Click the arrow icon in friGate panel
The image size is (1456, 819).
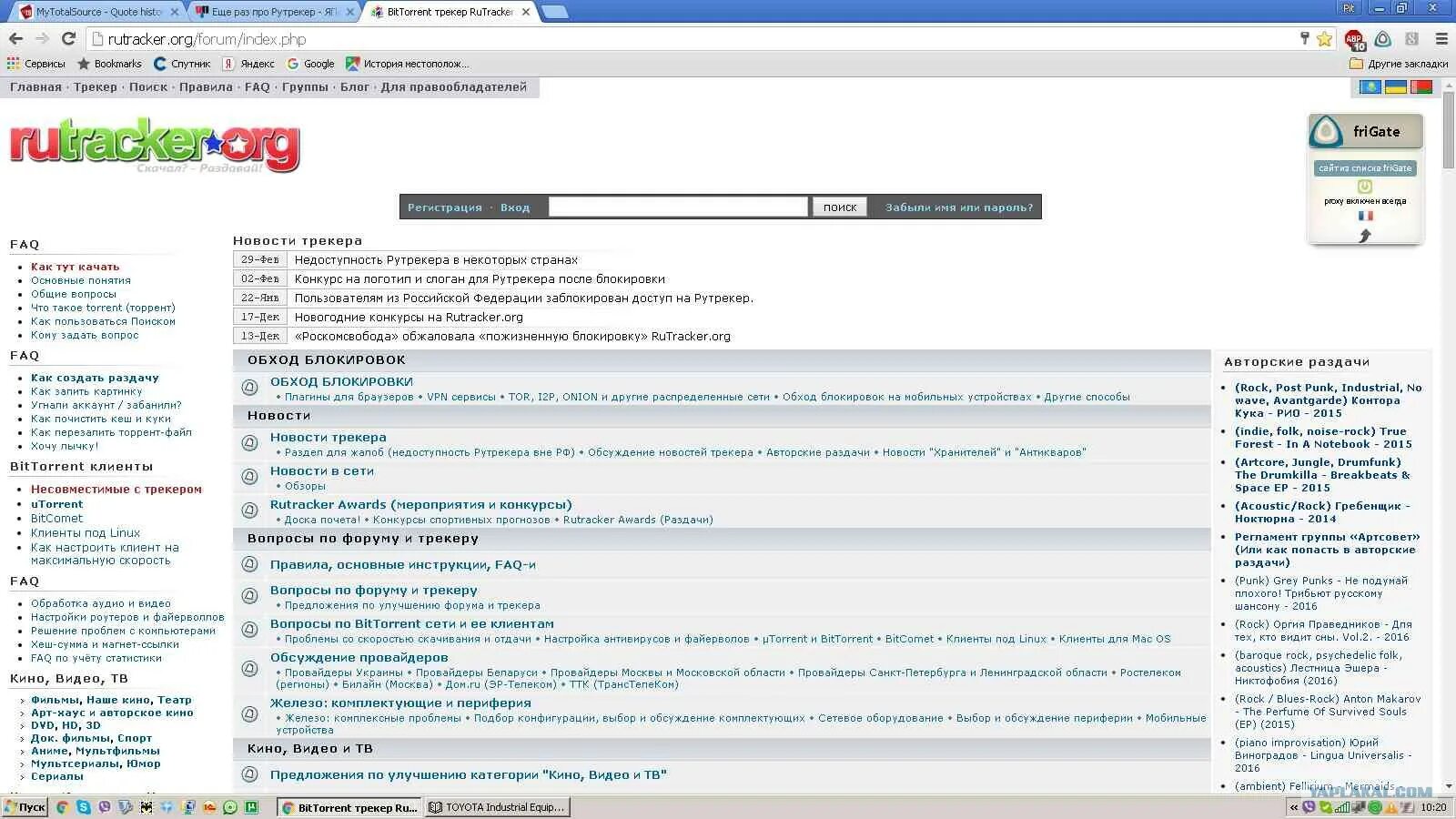click(1365, 236)
